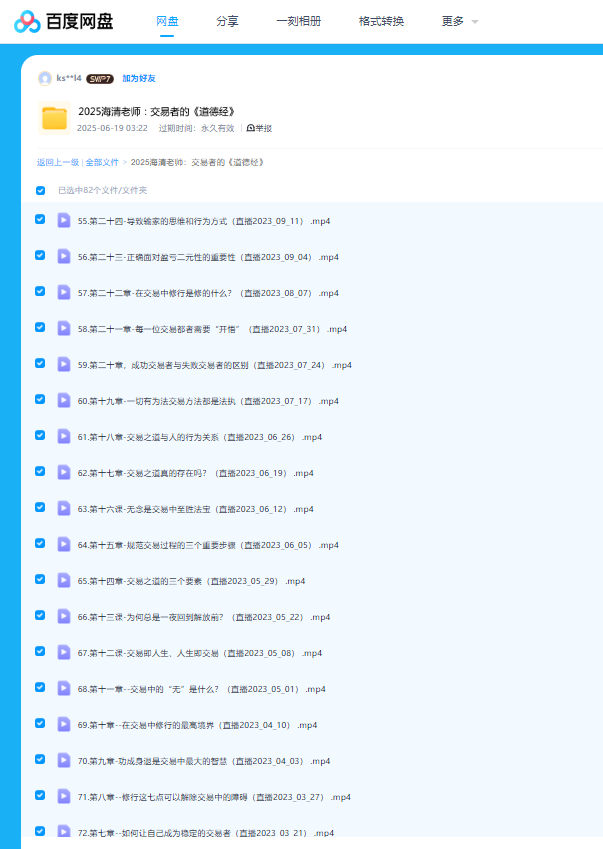Click the Baidu Netdisk logo icon

[x=27, y=22]
